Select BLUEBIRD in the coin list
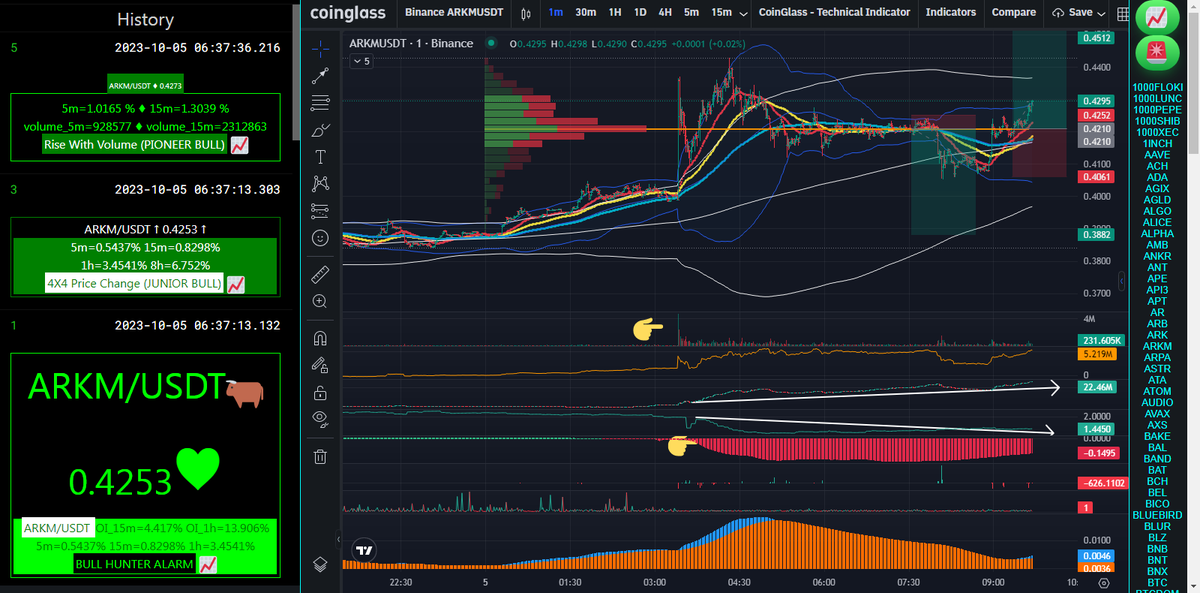This screenshot has width=1200, height=593. click(x=1158, y=515)
